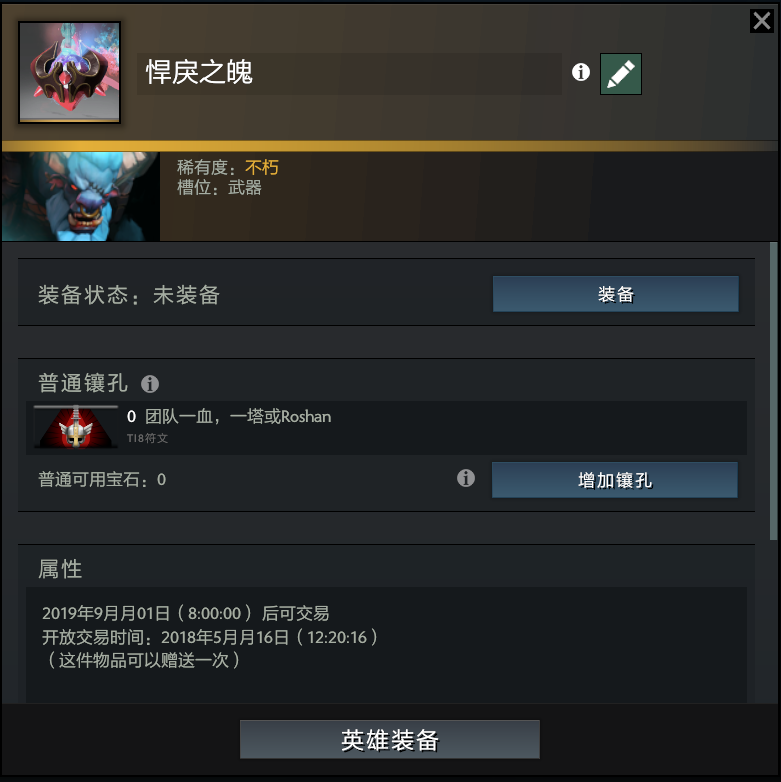
Task: Click the 悍戾之魄 item icon image
Action: click(69, 72)
